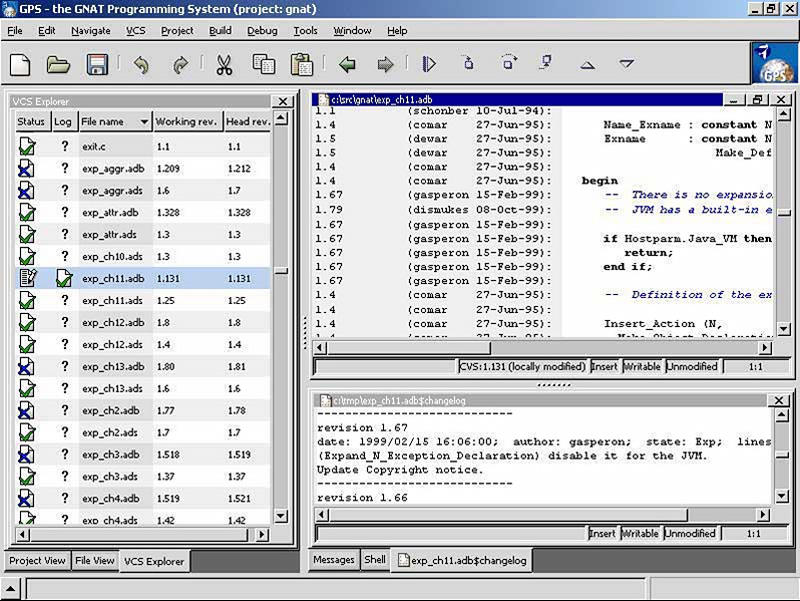Save the file using the floppy disk icon
Image resolution: width=800 pixels, height=601 pixels.
tap(97, 65)
